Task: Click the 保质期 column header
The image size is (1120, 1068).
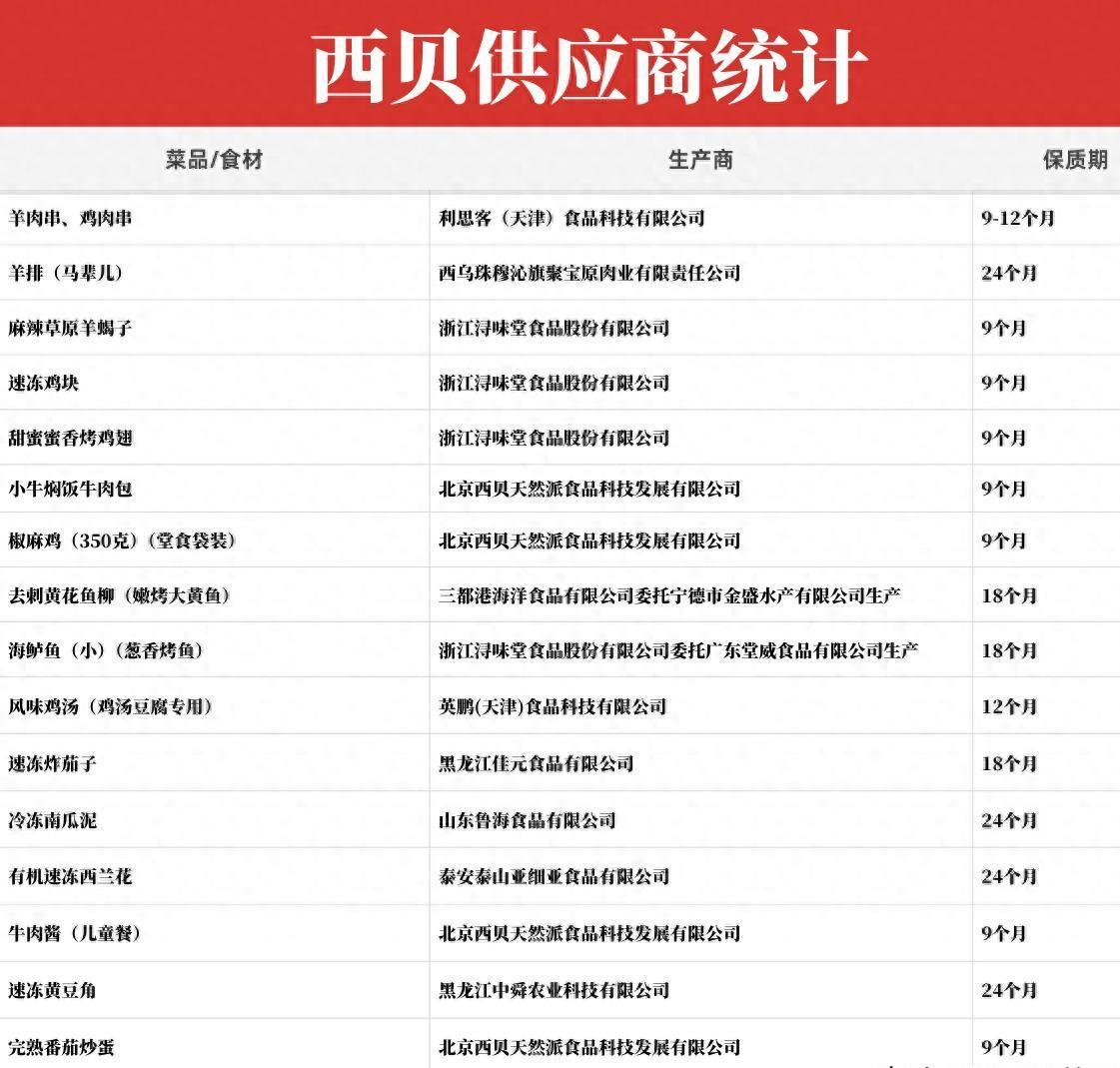Action: pos(1076,159)
